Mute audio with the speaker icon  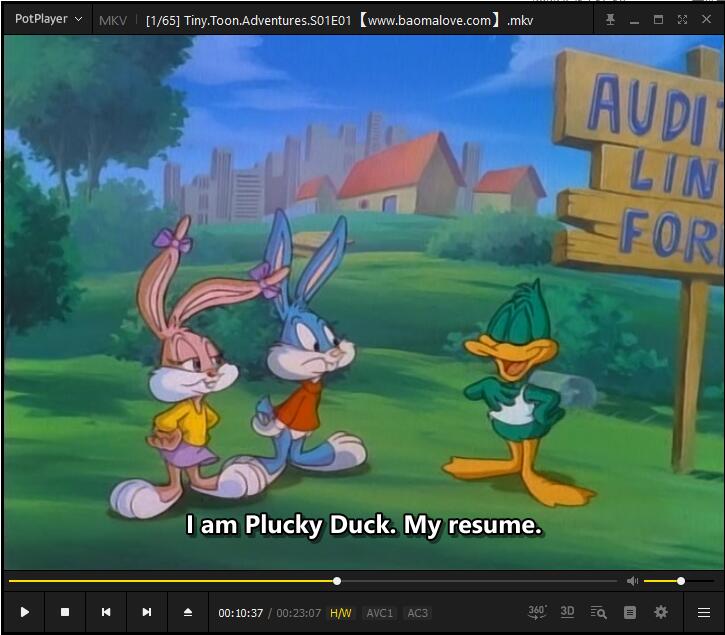(632, 581)
